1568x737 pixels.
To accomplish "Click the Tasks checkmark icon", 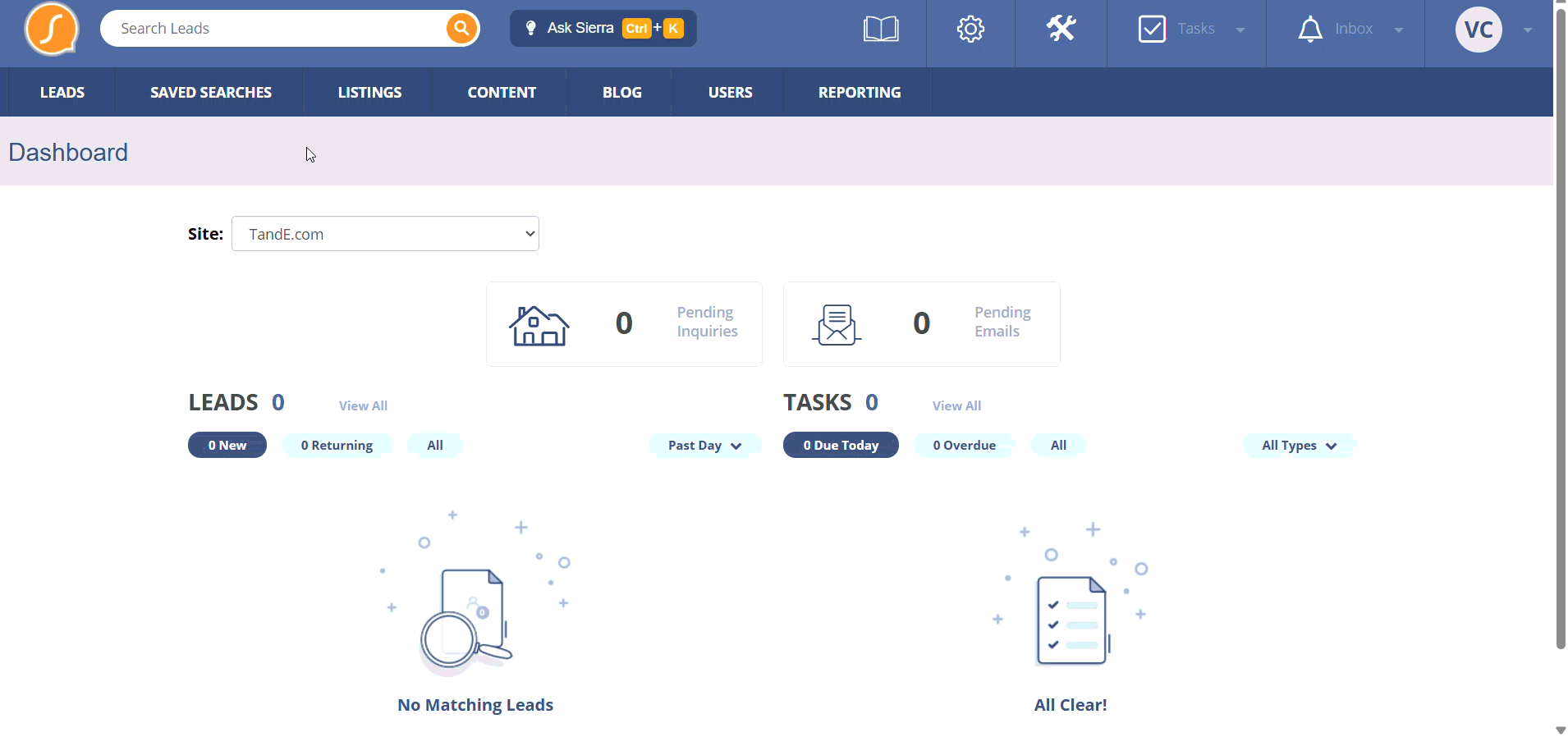I will pyautogui.click(x=1152, y=30).
